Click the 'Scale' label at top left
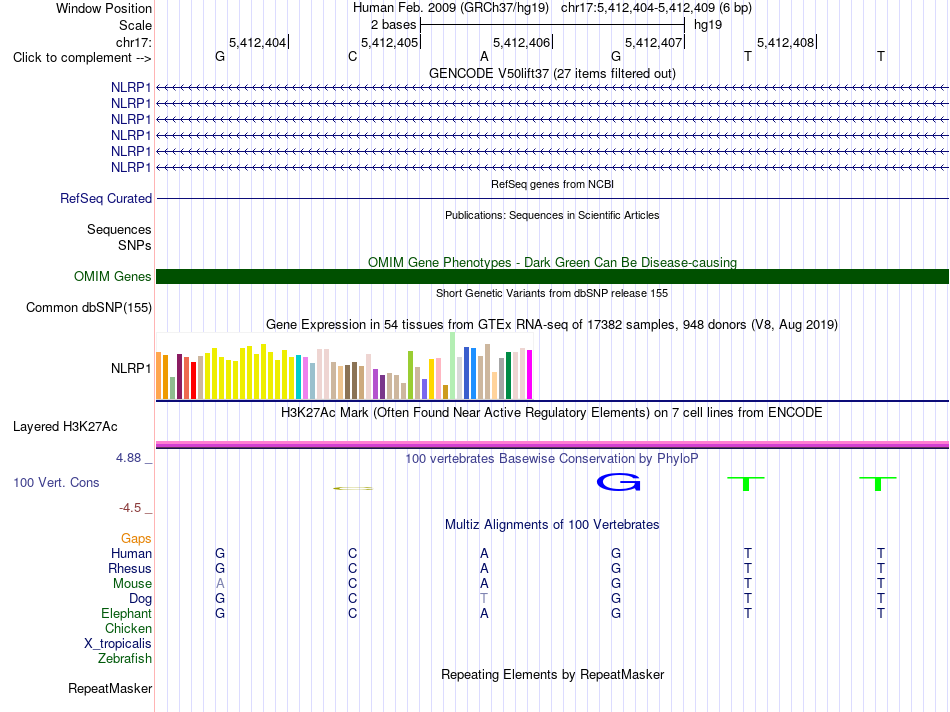Viewport: 950px width, 712px height. (135, 25)
